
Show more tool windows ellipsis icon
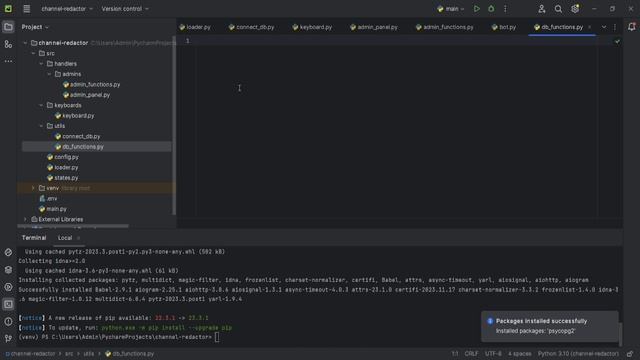[x=8, y=61]
